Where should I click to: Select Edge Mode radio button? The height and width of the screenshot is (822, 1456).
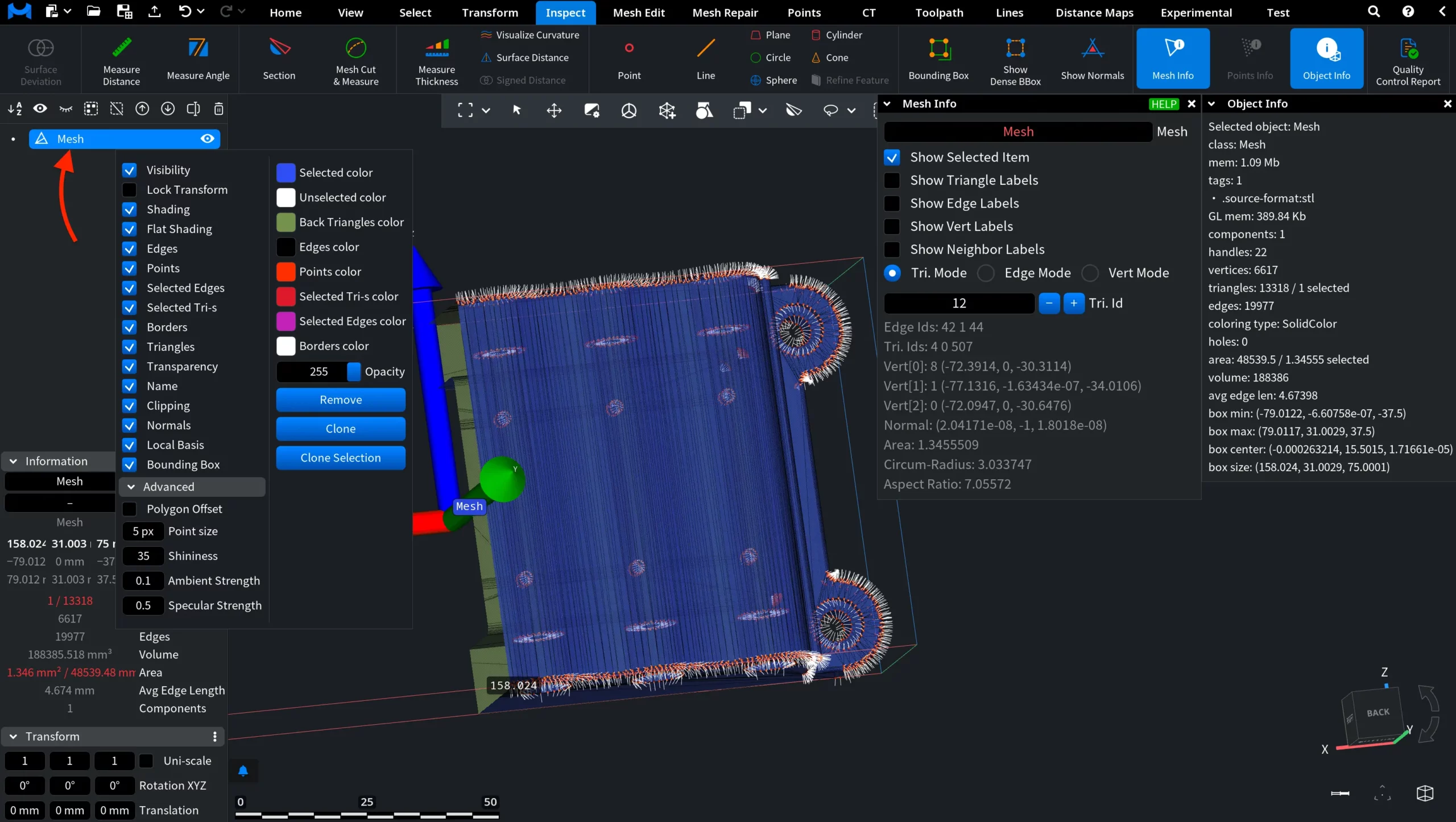(x=986, y=273)
